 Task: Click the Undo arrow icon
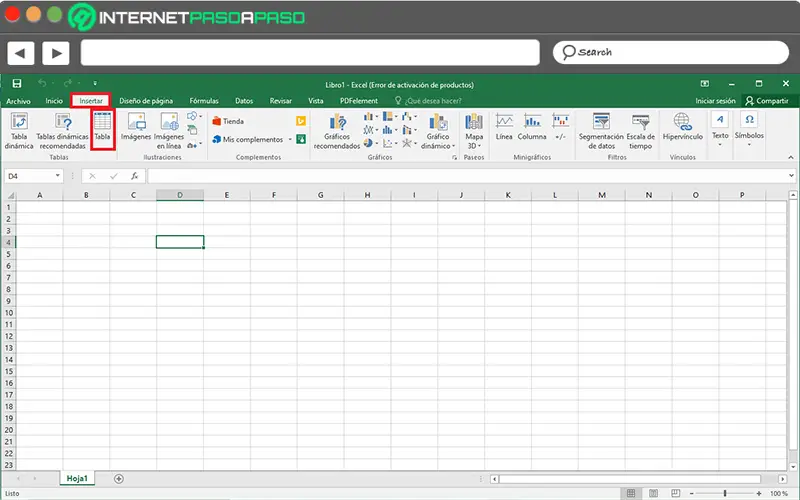click(42, 83)
